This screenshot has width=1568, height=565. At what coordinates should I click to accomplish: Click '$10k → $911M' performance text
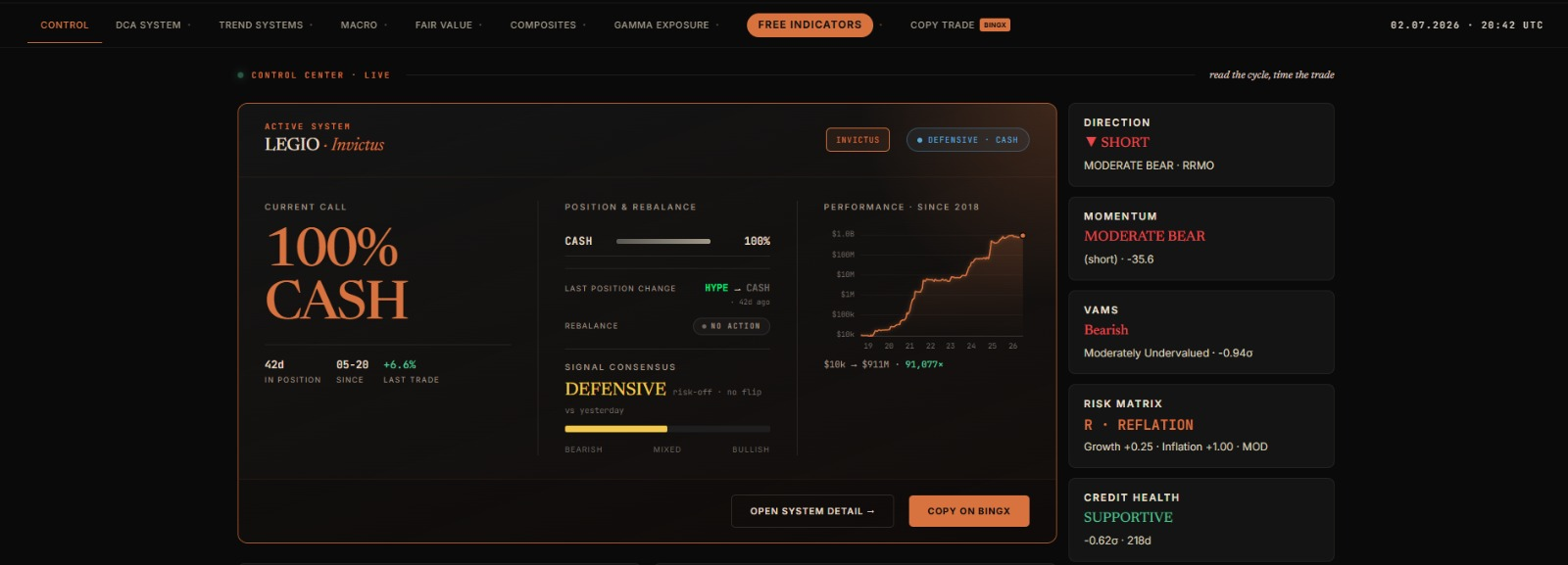(857, 364)
